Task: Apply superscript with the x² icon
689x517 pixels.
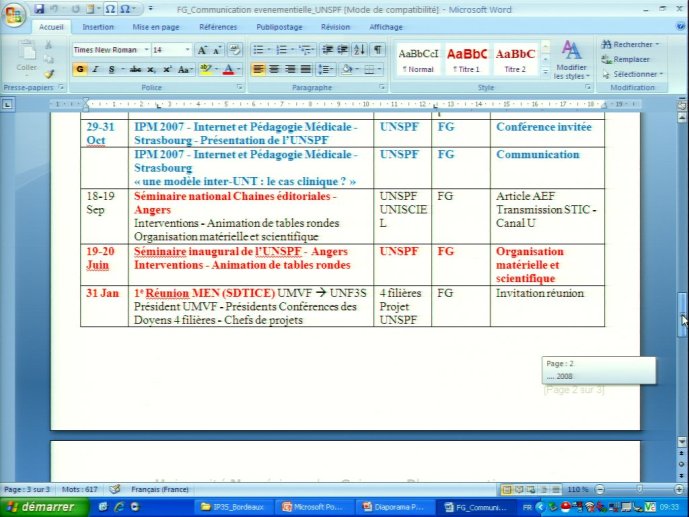Action: [167, 69]
